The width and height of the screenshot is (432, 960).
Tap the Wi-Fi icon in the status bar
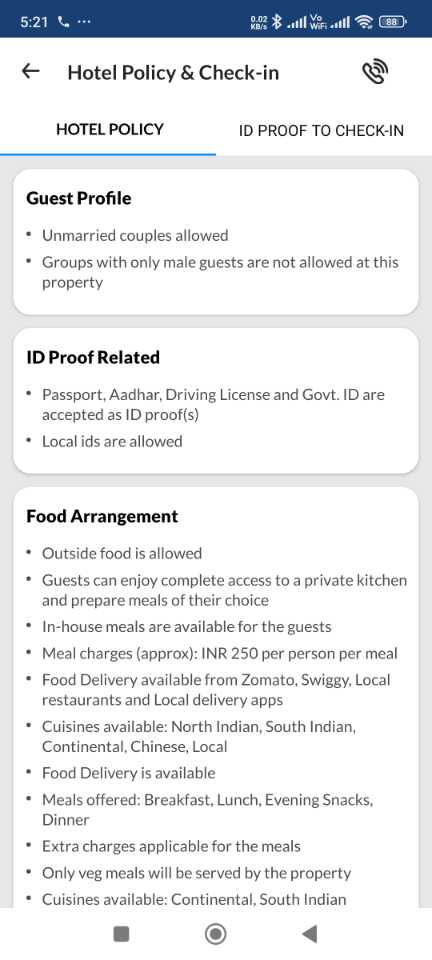(x=365, y=22)
